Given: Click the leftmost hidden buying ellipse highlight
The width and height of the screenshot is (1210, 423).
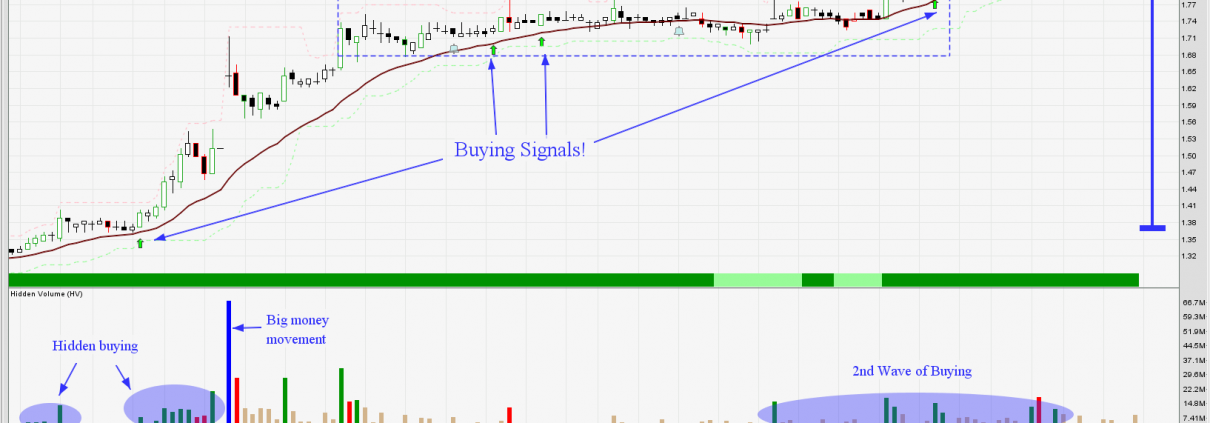Looking at the screenshot, I should click(49, 413).
